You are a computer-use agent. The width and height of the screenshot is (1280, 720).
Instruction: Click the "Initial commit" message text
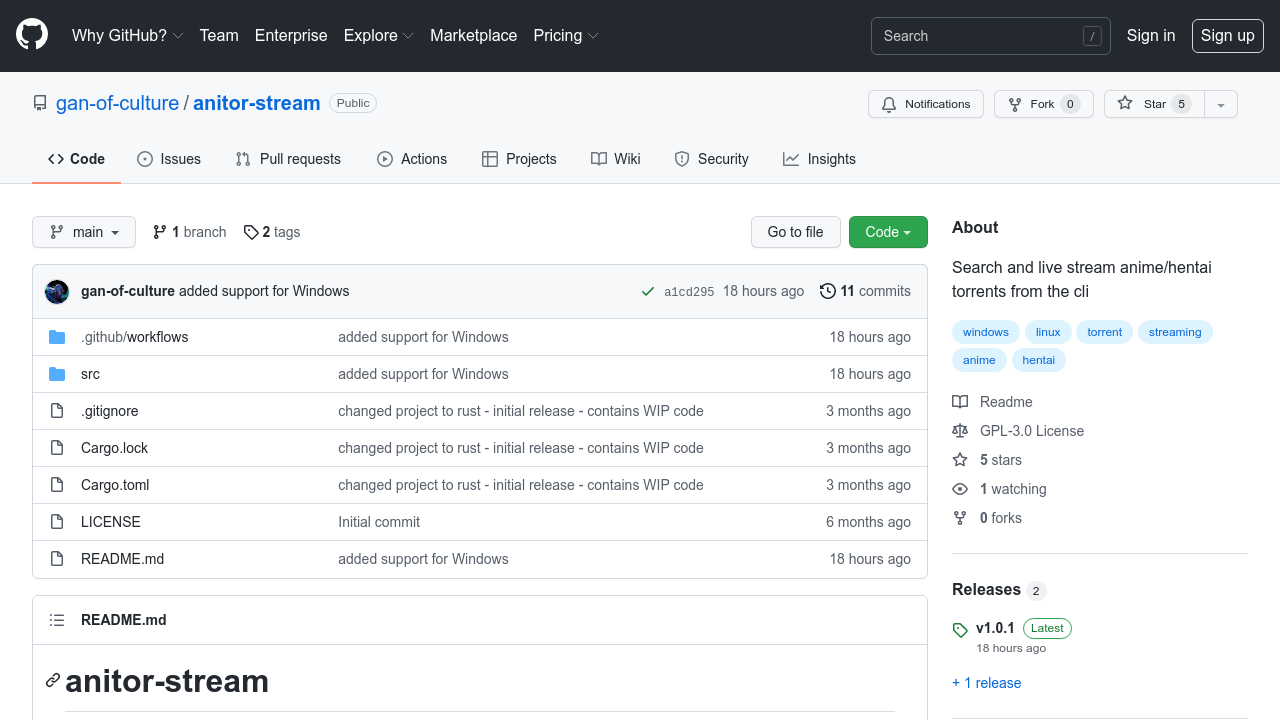pyautogui.click(x=379, y=522)
